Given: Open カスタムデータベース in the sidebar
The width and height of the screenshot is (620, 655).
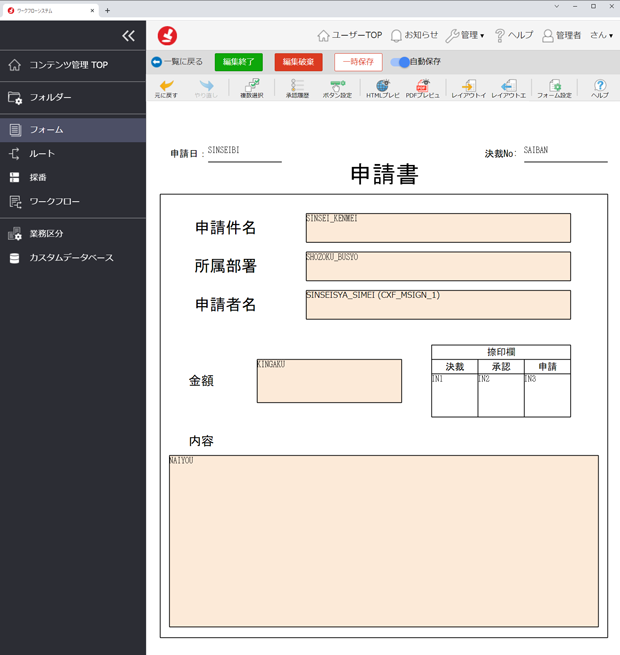Looking at the screenshot, I should [x=71, y=258].
